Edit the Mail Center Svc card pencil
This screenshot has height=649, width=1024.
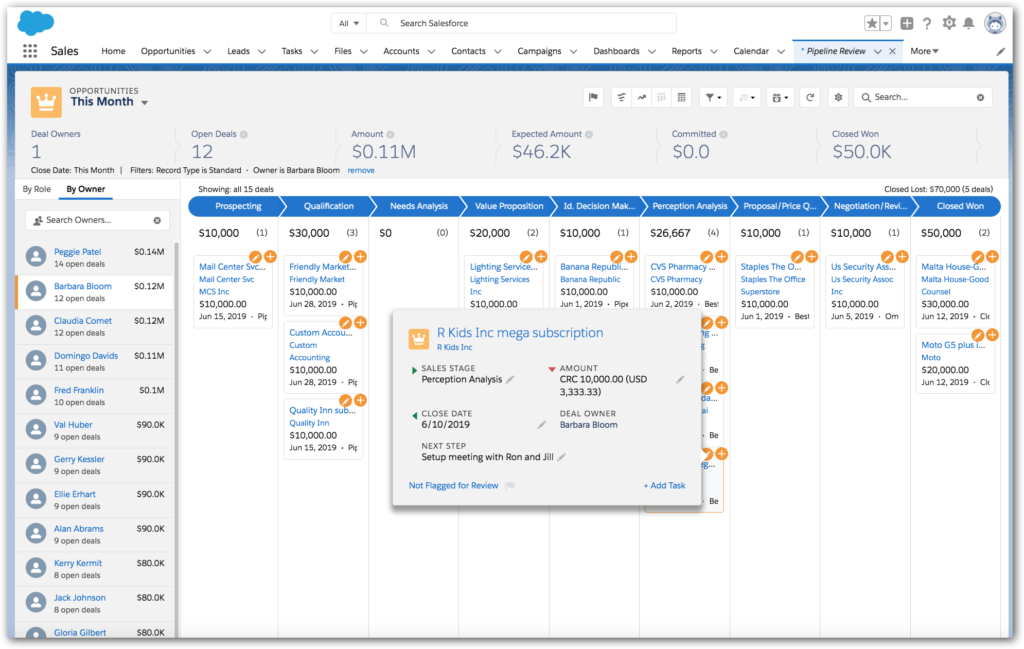[x=255, y=257]
